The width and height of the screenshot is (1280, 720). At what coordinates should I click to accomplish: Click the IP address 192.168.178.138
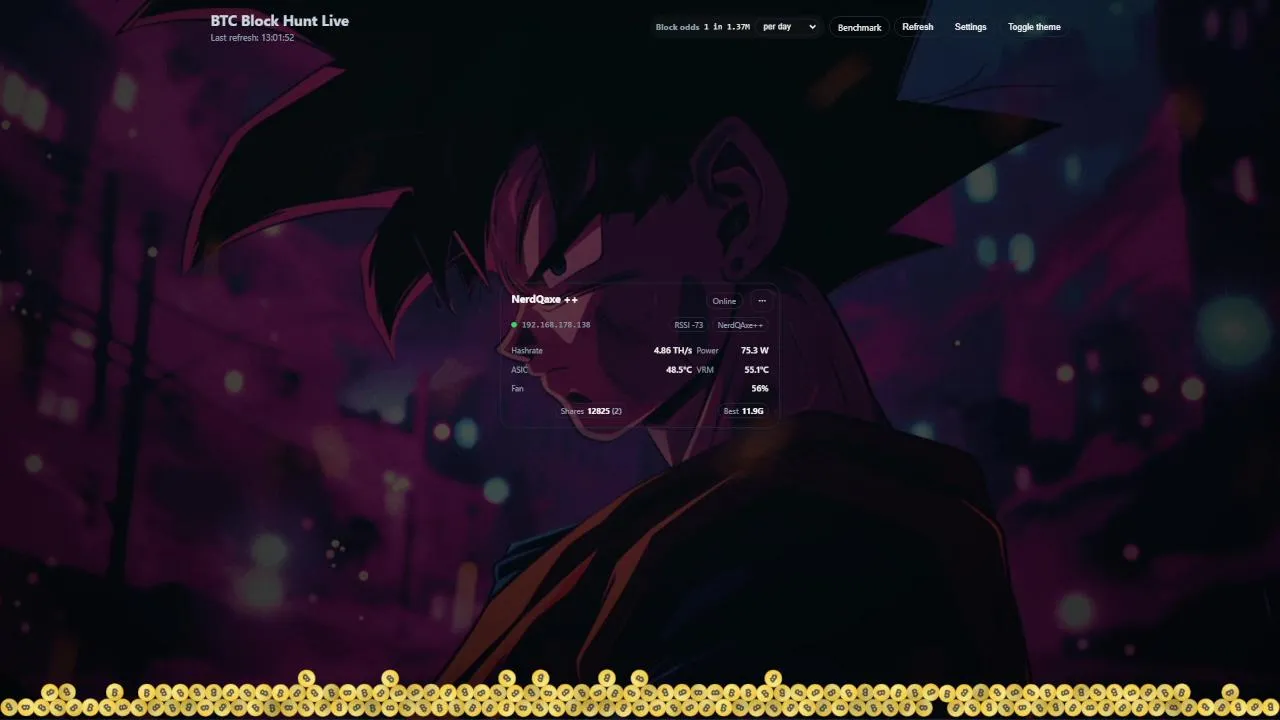(x=556, y=325)
